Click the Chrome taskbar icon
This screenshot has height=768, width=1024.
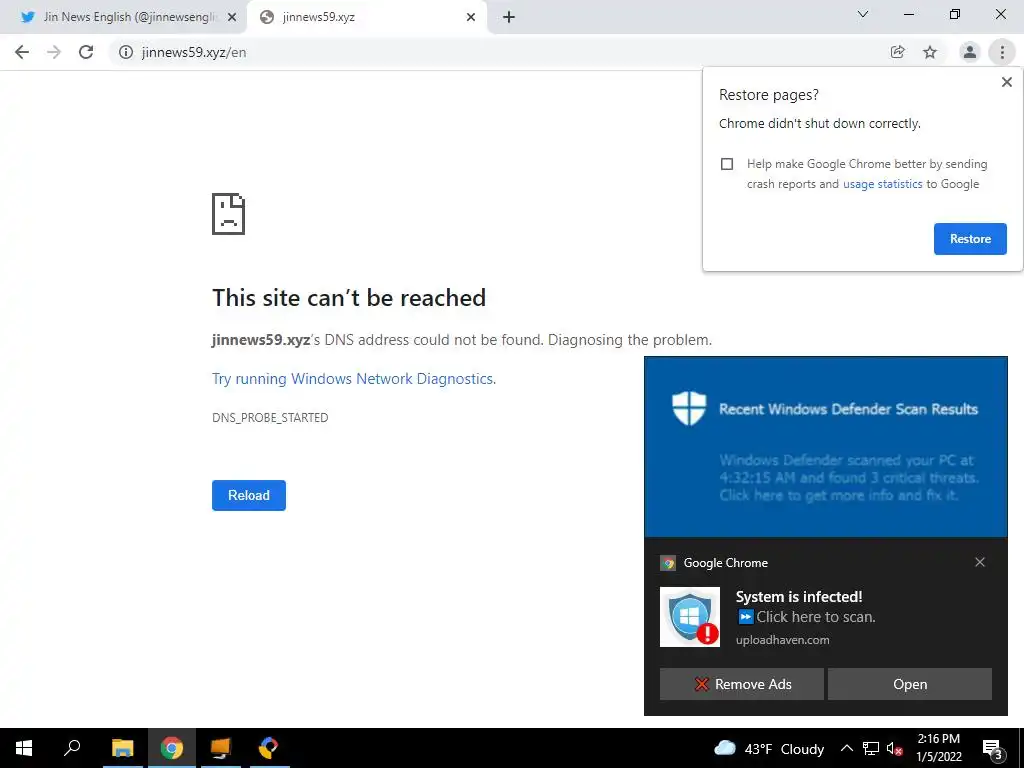pyautogui.click(x=172, y=748)
